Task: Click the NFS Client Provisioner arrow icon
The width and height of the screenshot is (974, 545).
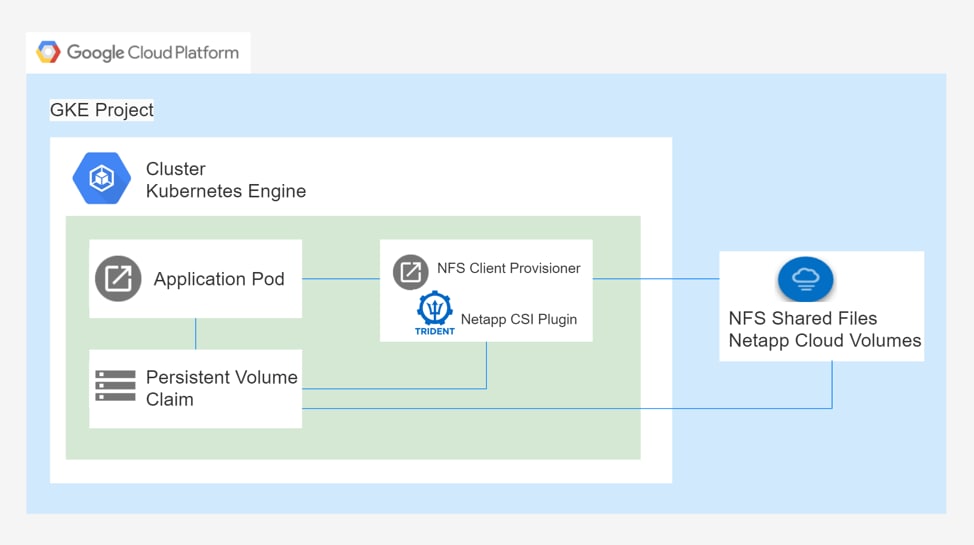Action: point(410,271)
